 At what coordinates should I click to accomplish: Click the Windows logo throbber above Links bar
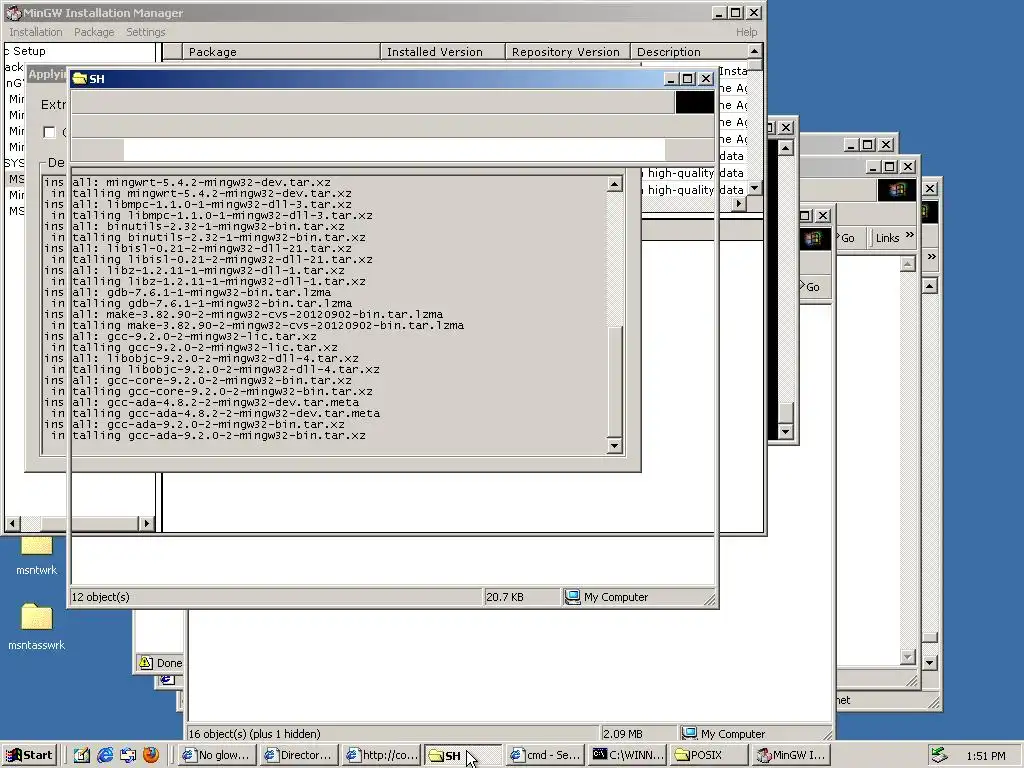[897, 190]
